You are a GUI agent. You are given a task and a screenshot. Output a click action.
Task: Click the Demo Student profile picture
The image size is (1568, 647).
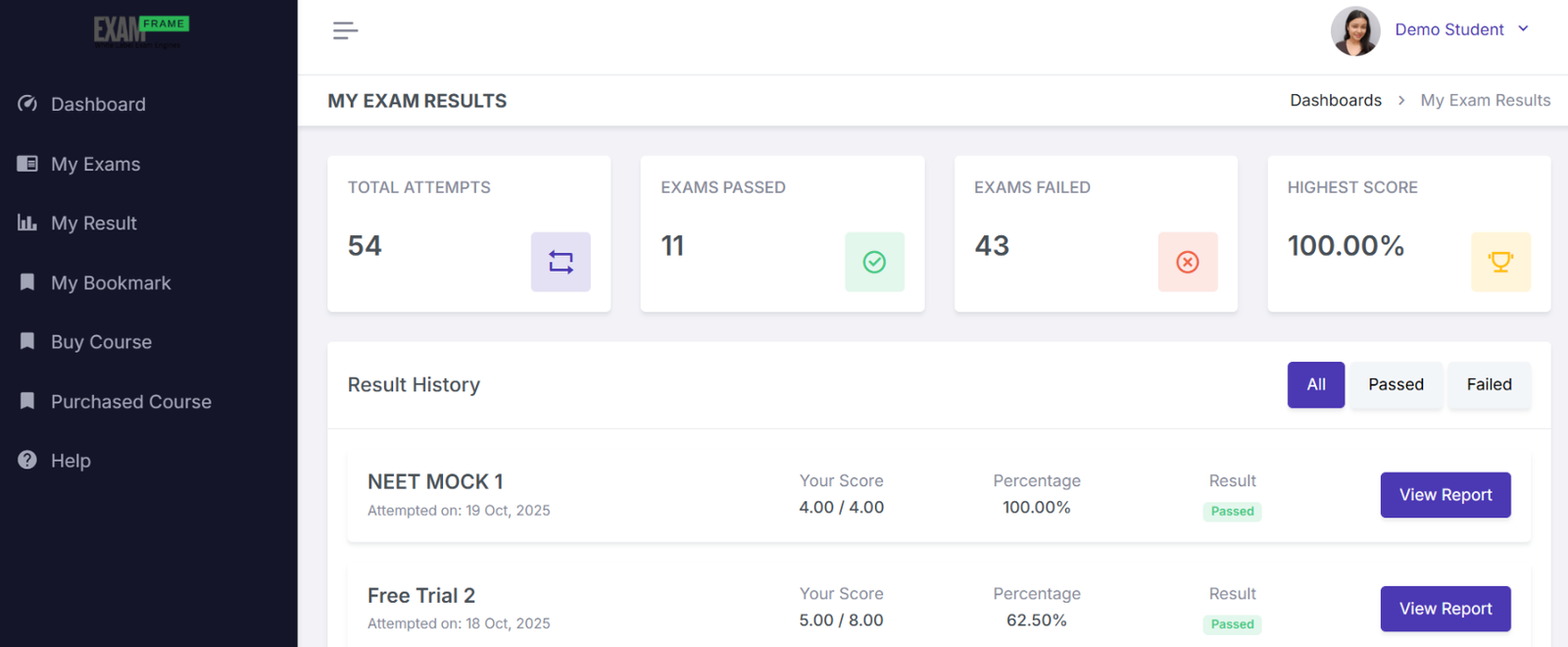(x=1355, y=29)
